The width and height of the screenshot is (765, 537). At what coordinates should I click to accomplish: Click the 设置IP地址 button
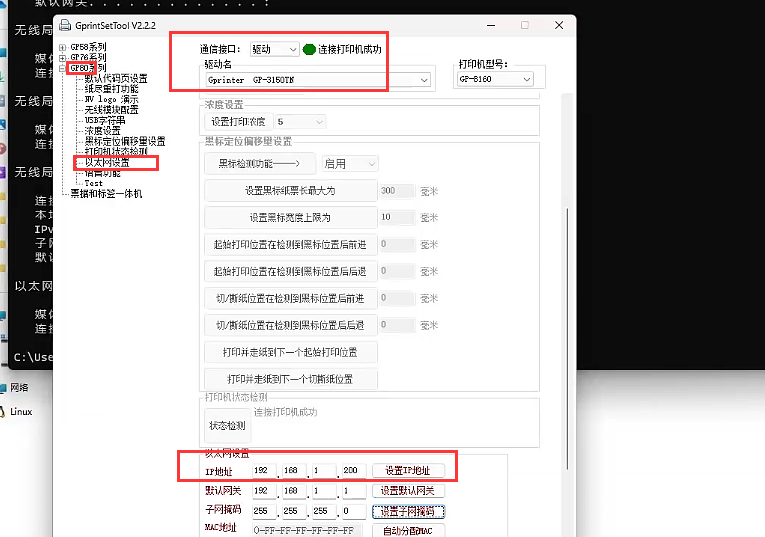click(x=408, y=471)
